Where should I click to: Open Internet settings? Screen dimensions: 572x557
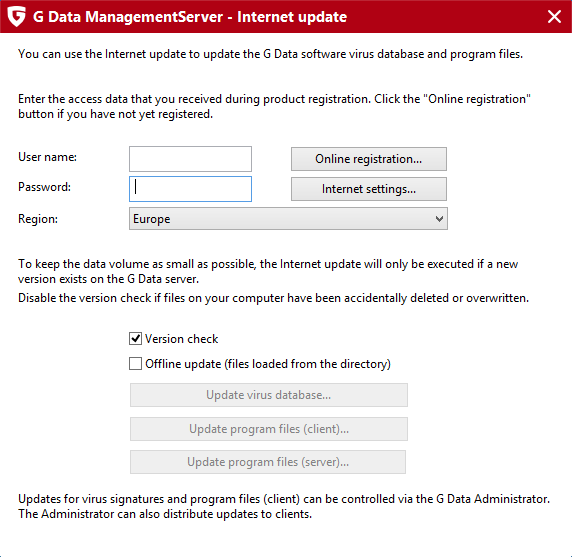pos(368,189)
